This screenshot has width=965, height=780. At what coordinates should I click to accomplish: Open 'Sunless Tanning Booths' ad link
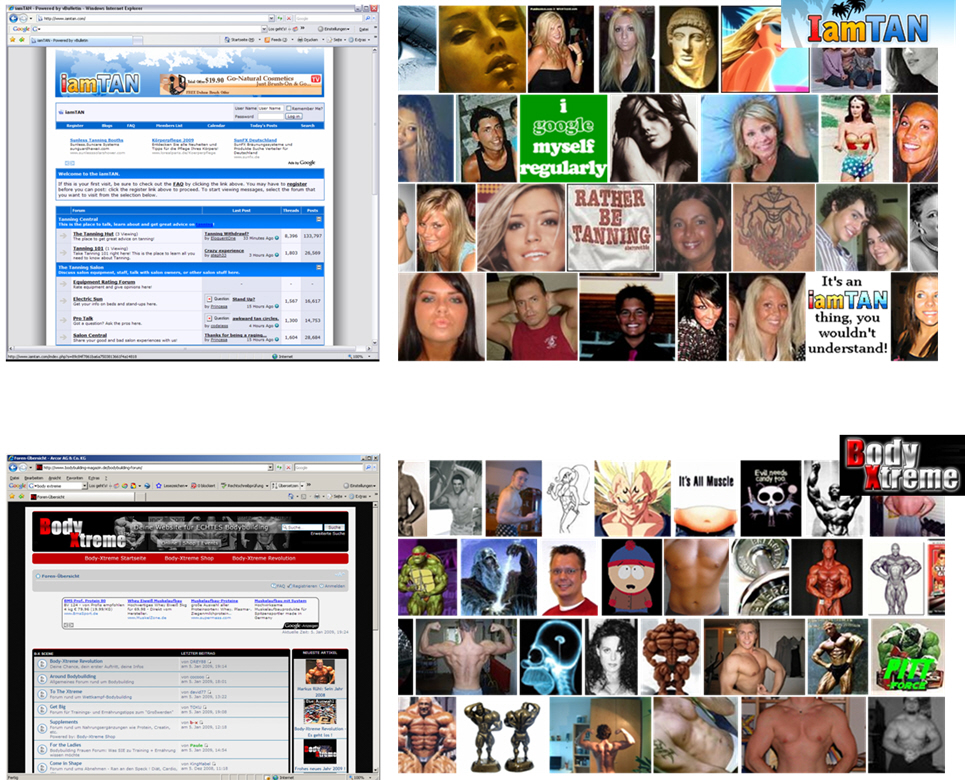click(x=97, y=140)
